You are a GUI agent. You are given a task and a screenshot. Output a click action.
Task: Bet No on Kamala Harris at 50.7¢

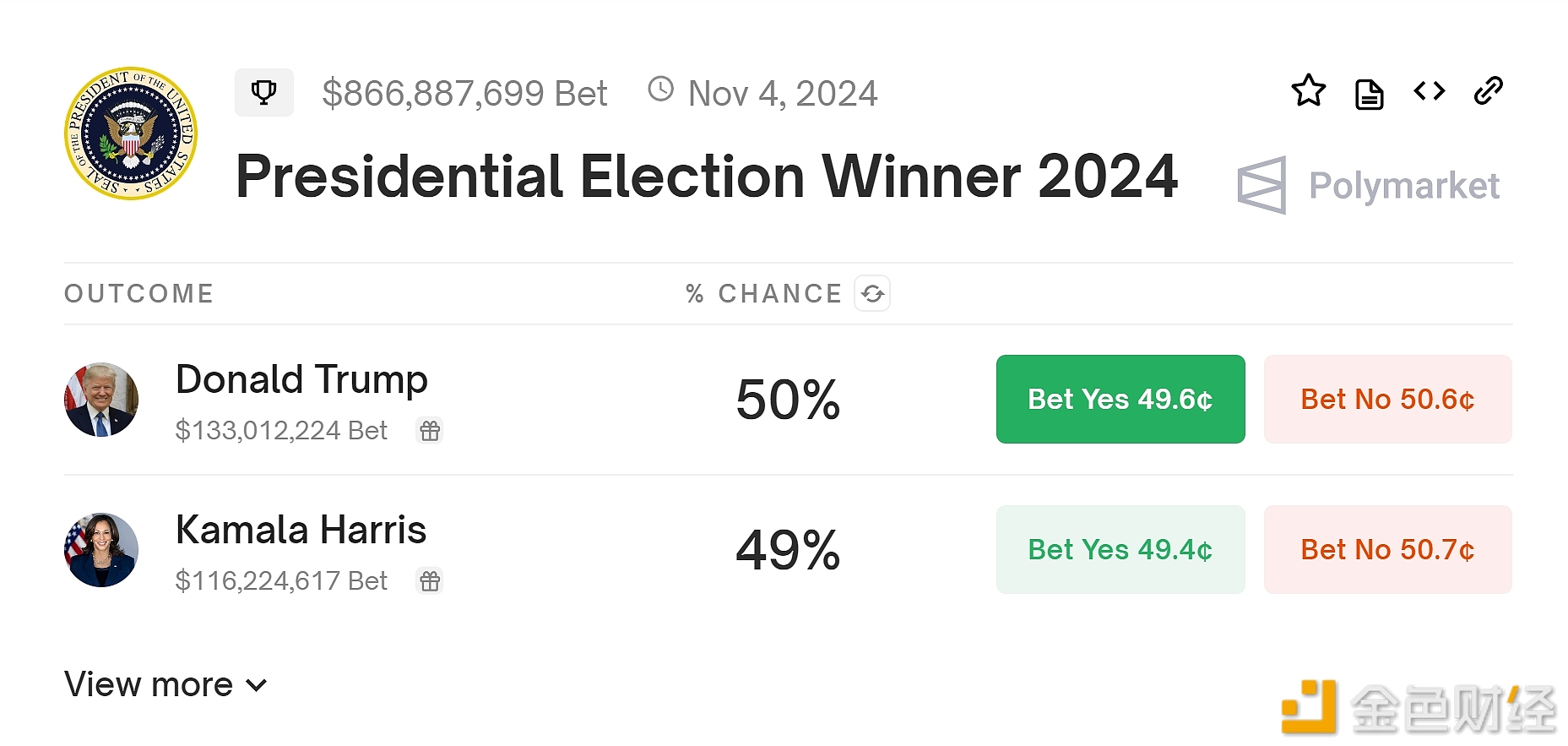click(1387, 549)
